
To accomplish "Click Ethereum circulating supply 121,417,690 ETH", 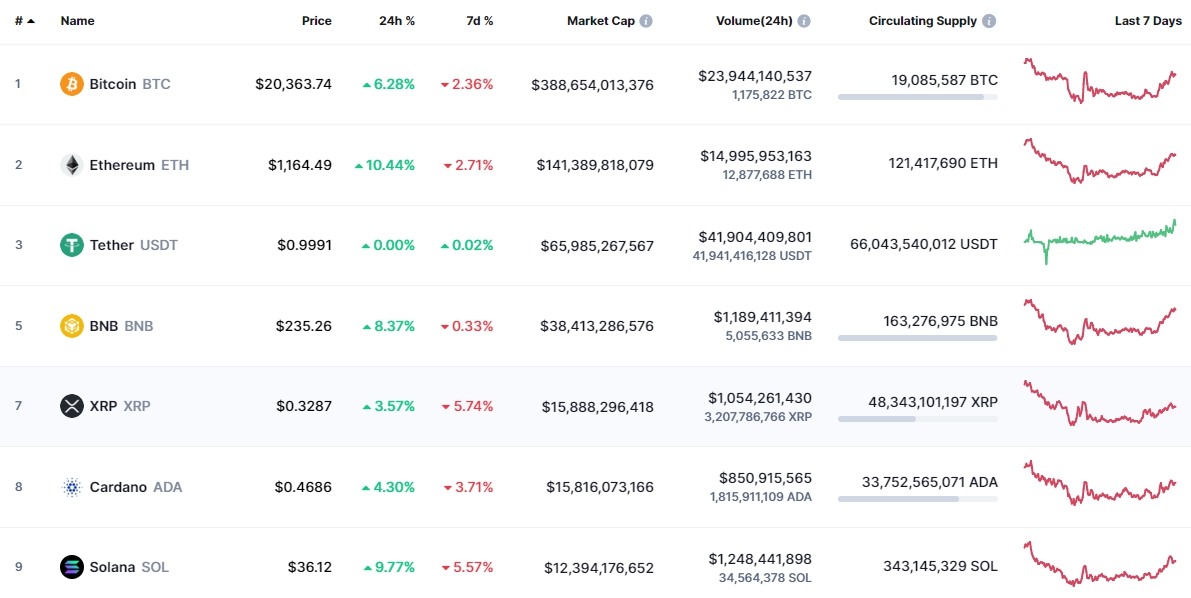I will pyautogui.click(x=943, y=163).
